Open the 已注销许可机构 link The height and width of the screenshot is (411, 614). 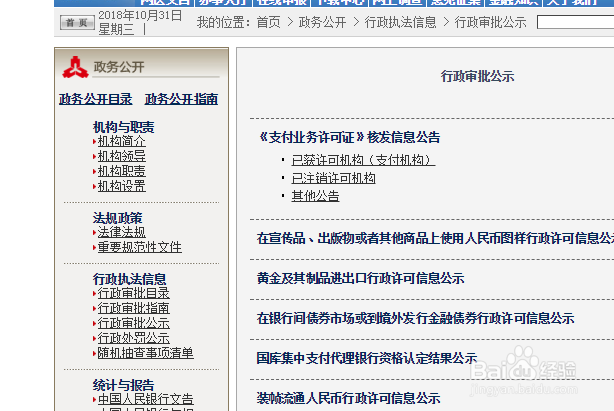click(333, 178)
